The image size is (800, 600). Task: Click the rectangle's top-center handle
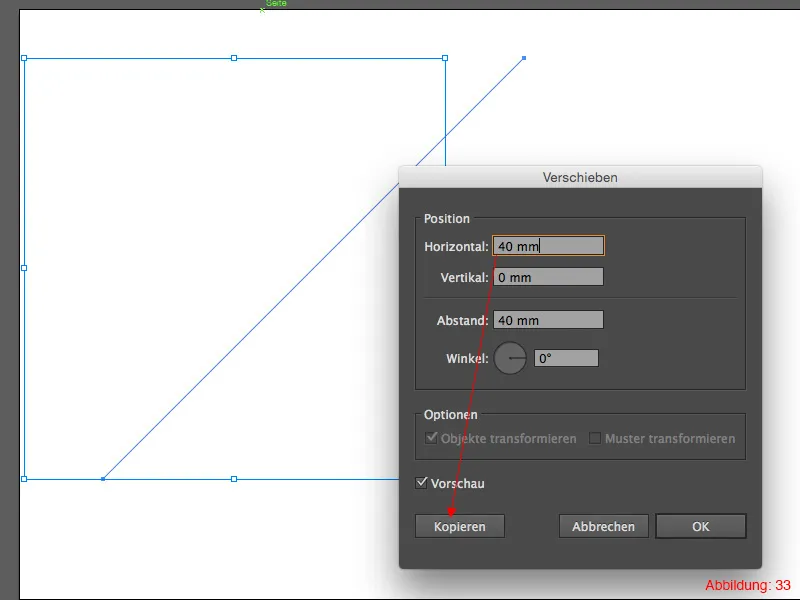click(234, 58)
